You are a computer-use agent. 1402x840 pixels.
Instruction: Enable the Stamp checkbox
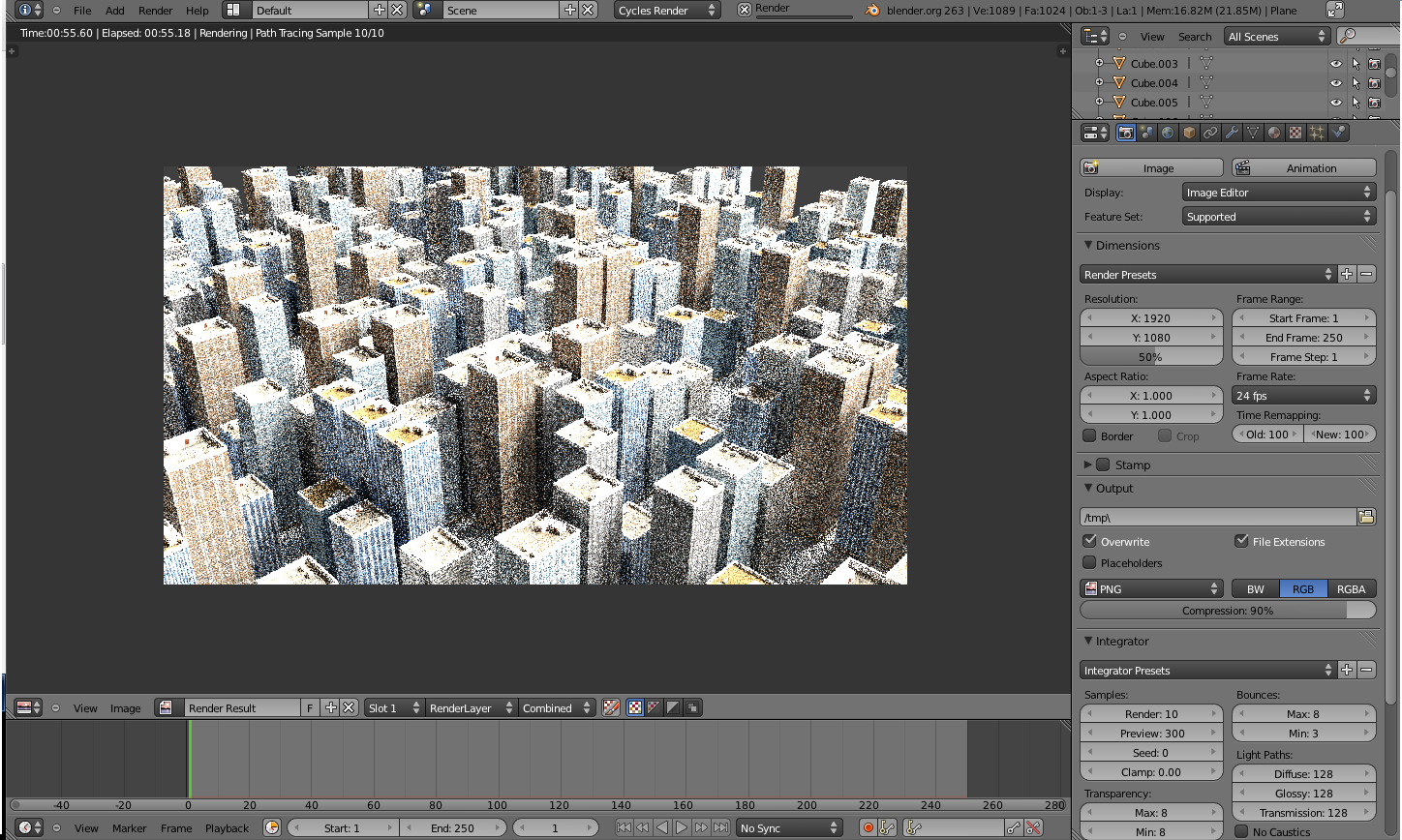coord(1103,465)
